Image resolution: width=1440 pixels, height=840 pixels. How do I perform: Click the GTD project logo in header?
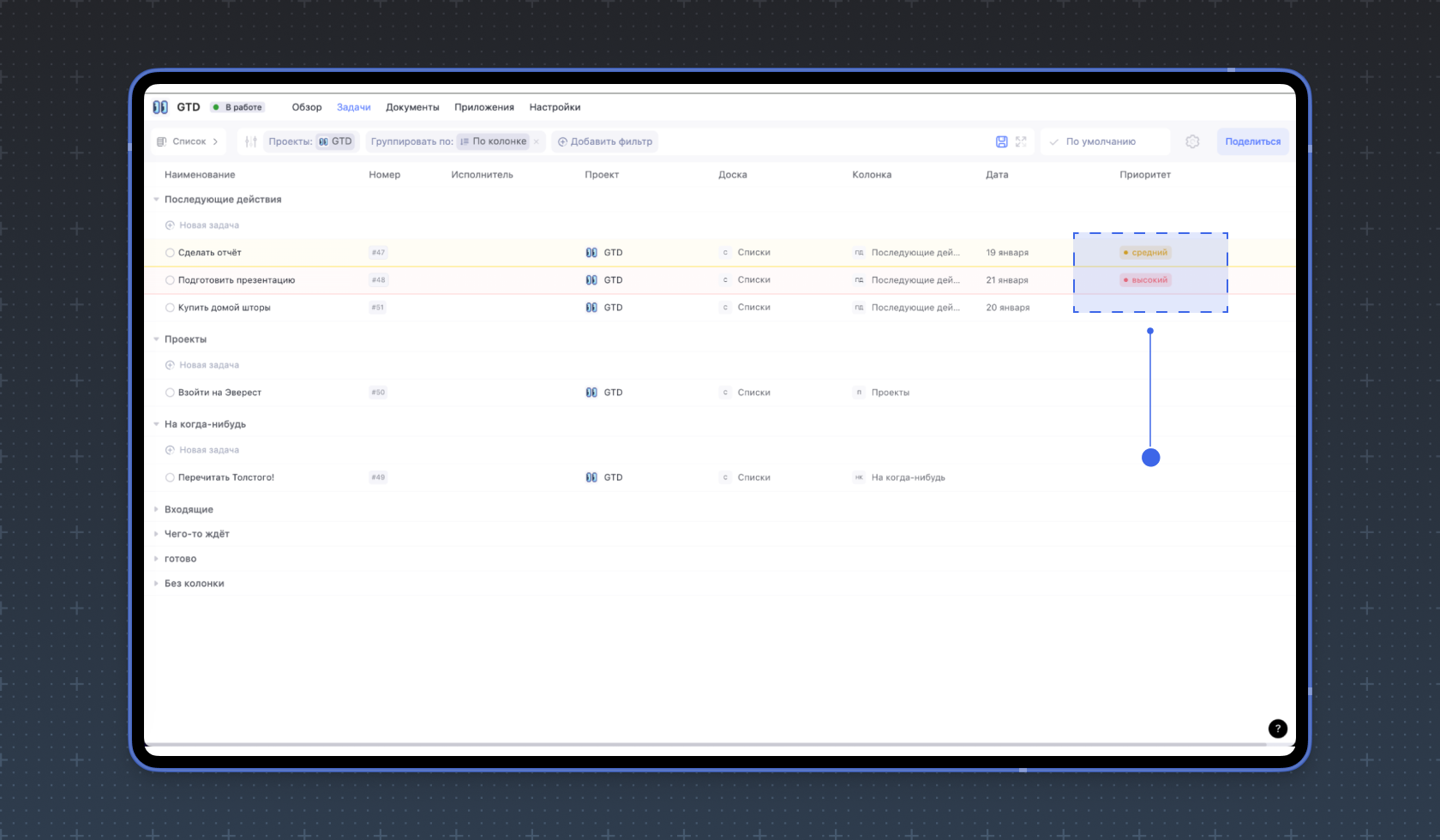click(x=160, y=107)
